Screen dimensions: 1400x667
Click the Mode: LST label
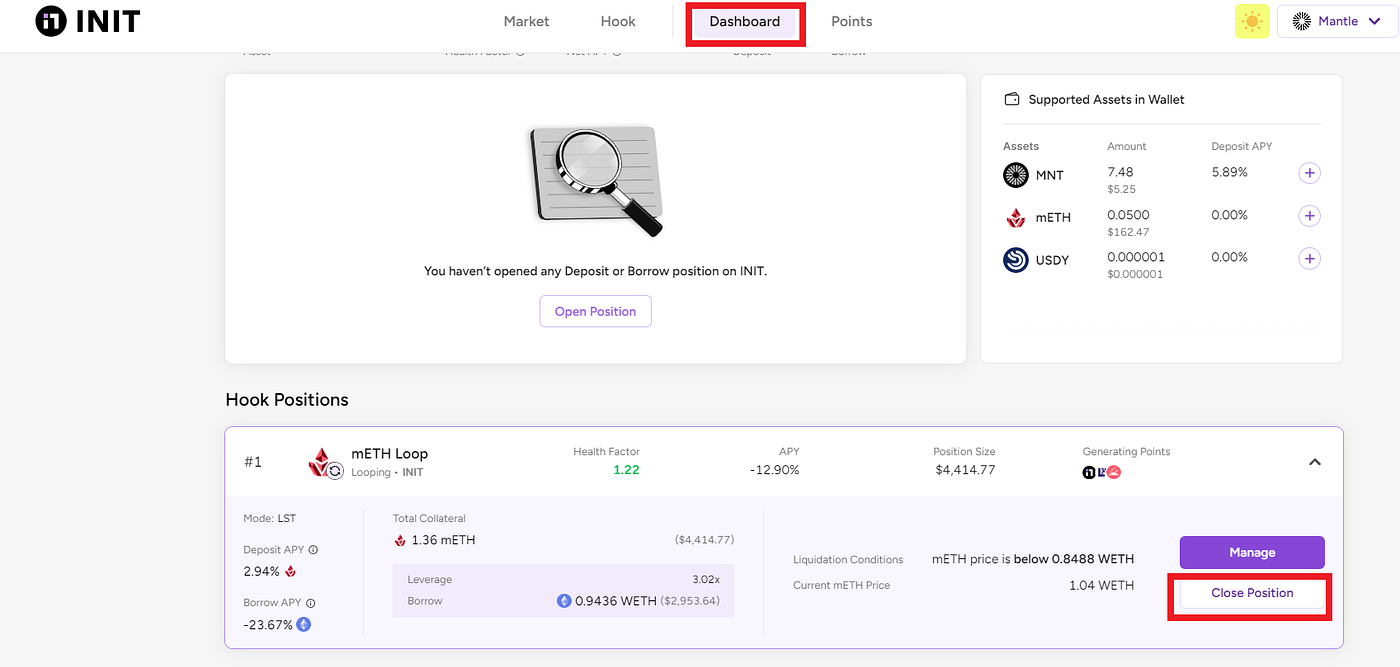[270, 519]
